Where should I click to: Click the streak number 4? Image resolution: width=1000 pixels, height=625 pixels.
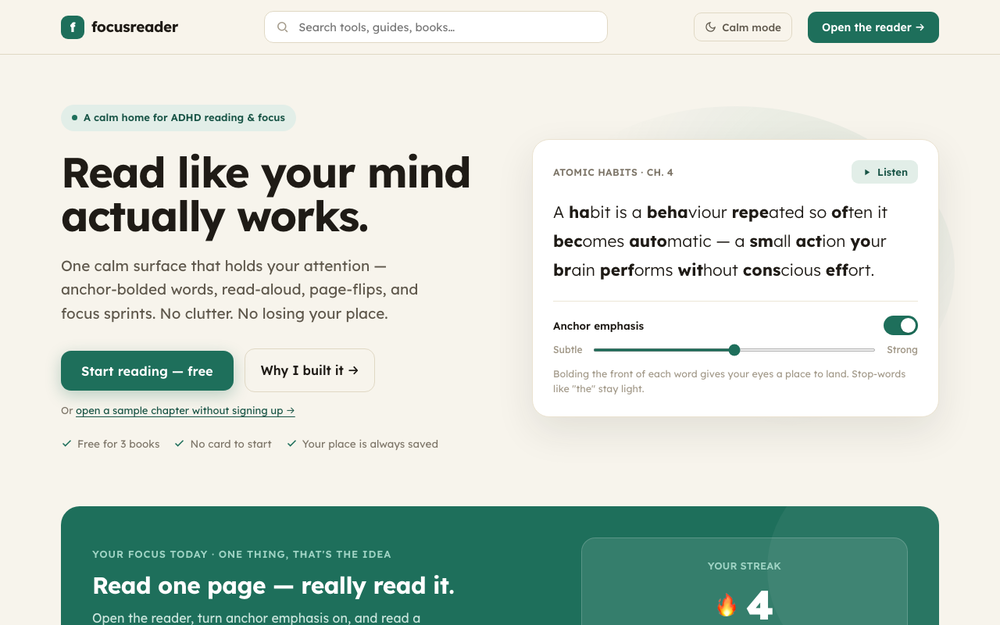click(760, 605)
